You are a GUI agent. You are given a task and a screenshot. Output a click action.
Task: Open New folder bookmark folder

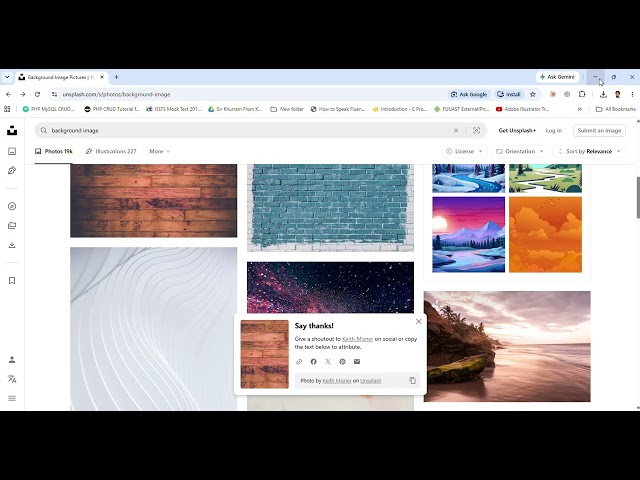[x=287, y=109]
